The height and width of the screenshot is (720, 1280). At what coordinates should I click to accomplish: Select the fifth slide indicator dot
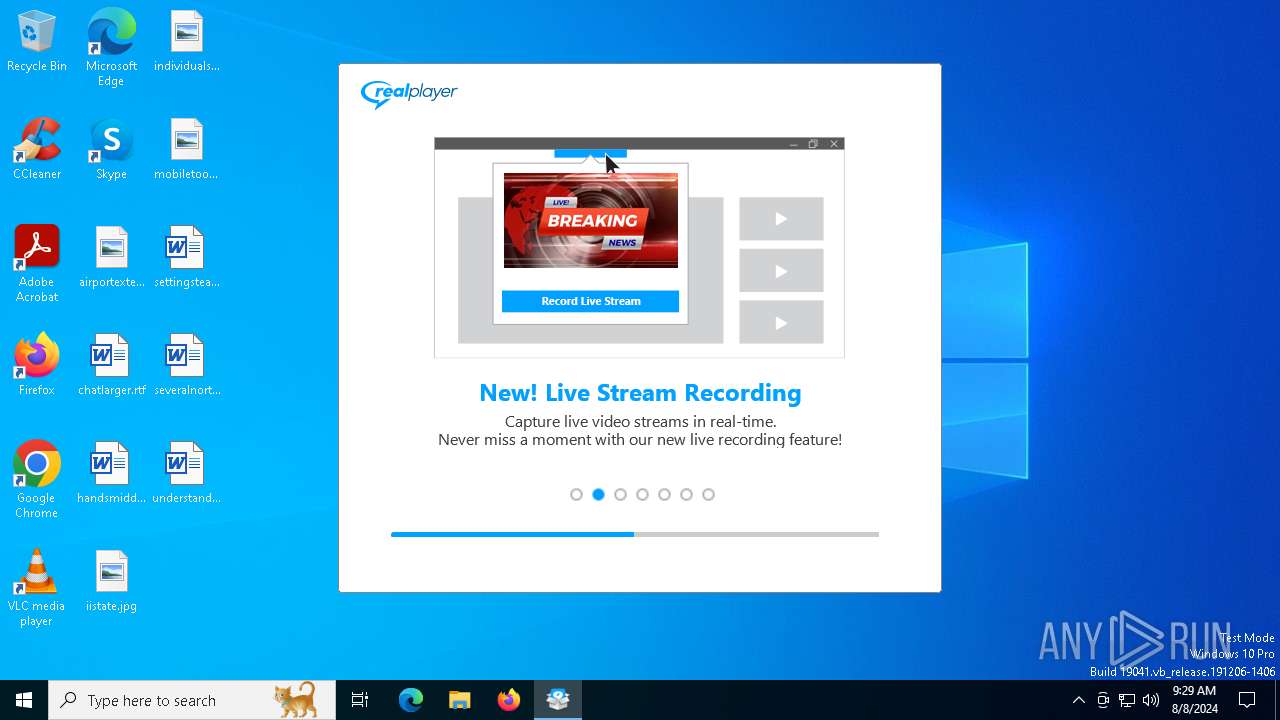(664, 494)
